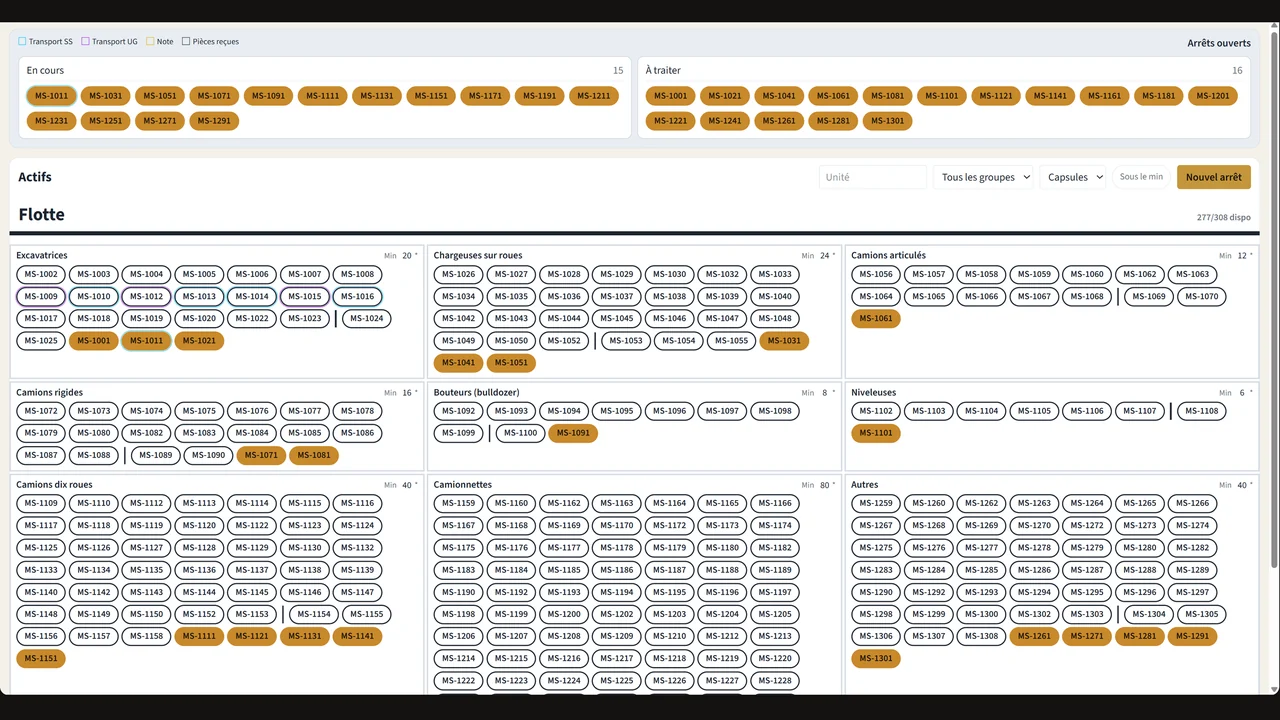Adjust the Min value for Camions rigides
1280x720 pixels.
click(x=409, y=393)
